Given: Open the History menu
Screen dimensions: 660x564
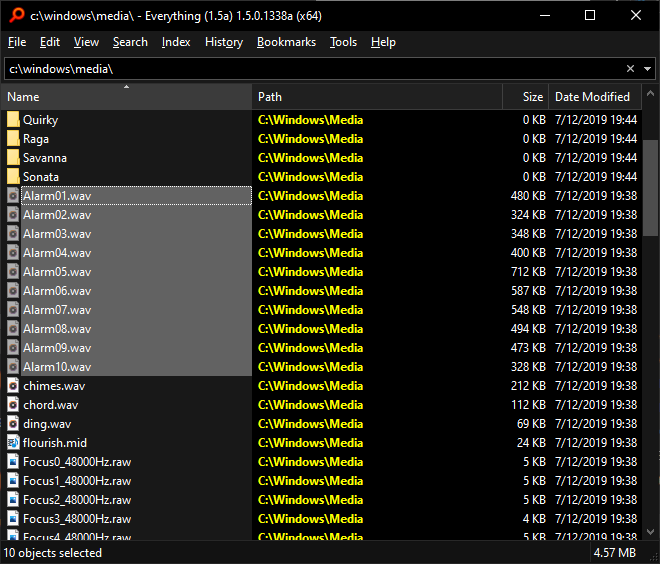Looking at the screenshot, I should (x=224, y=42).
